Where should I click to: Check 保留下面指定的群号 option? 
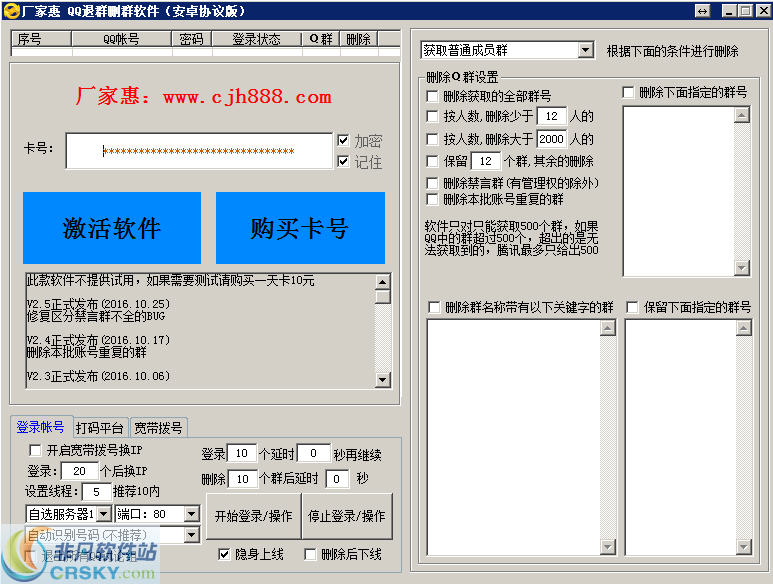click(x=632, y=308)
